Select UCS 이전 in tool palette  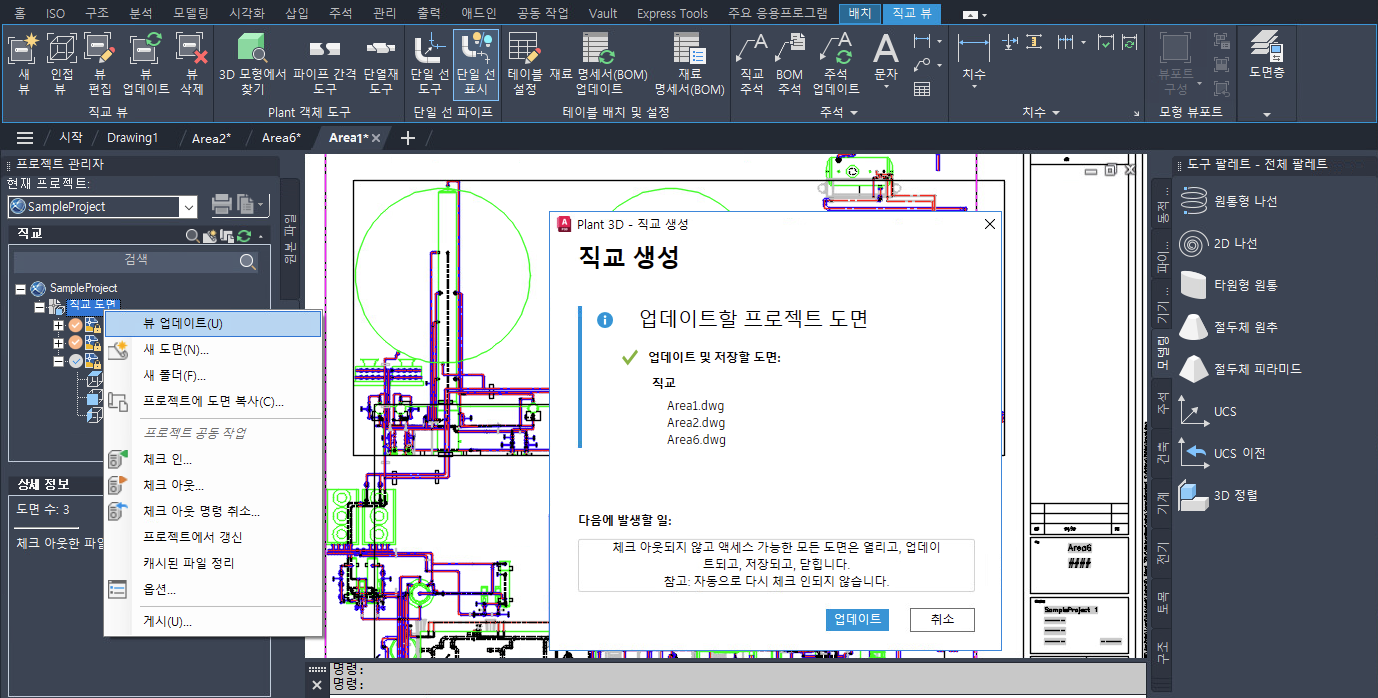1223,453
